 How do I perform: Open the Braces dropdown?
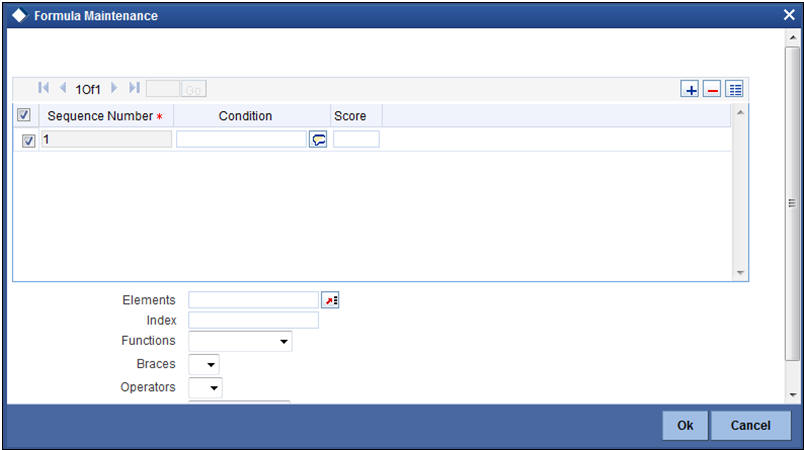tap(204, 364)
